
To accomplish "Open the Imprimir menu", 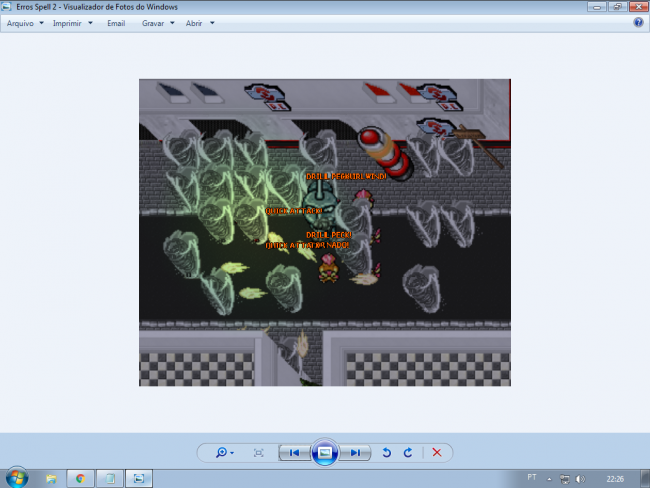I will (x=67, y=23).
